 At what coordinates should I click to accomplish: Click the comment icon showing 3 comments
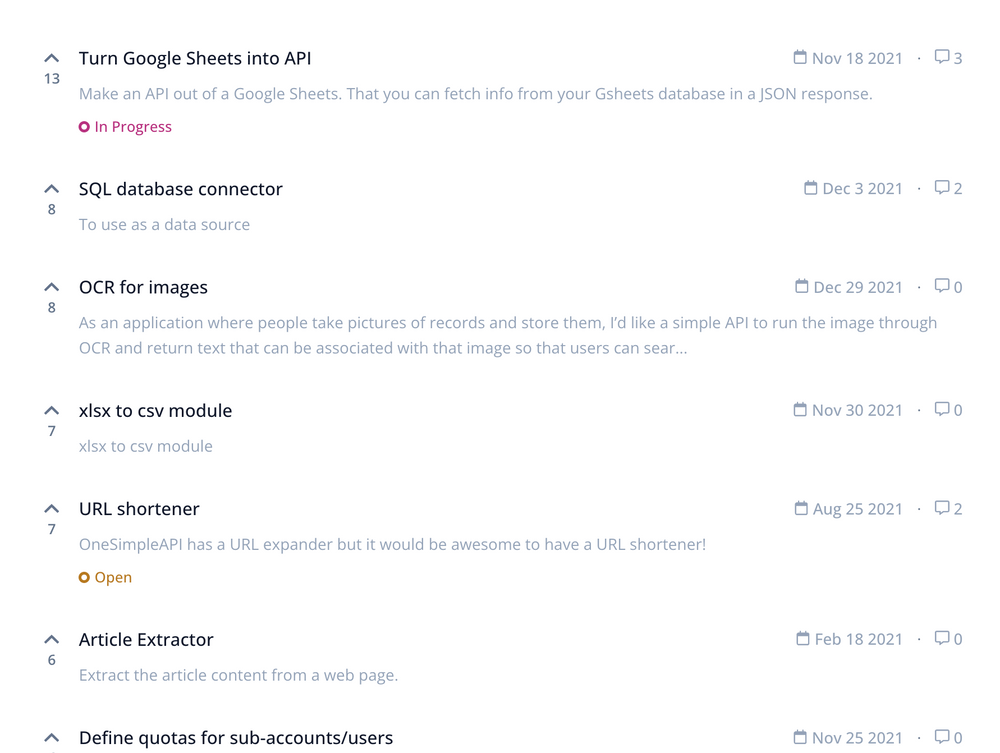click(x=941, y=57)
